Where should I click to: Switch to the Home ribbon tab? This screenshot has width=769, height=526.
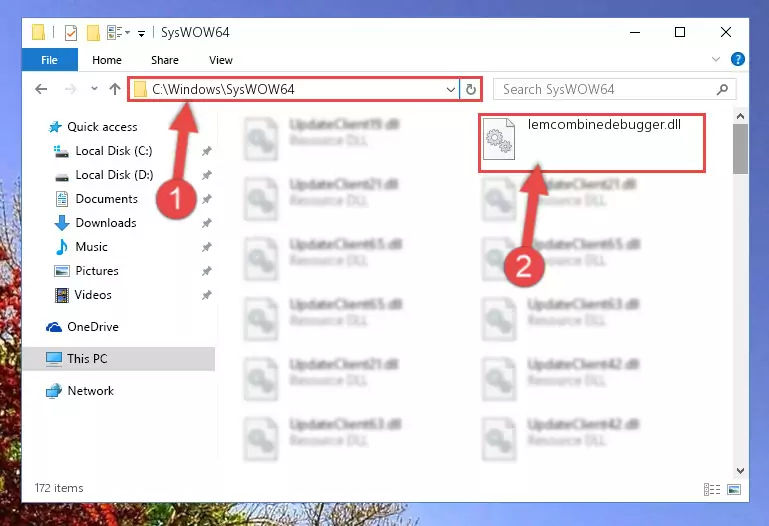coord(107,60)
